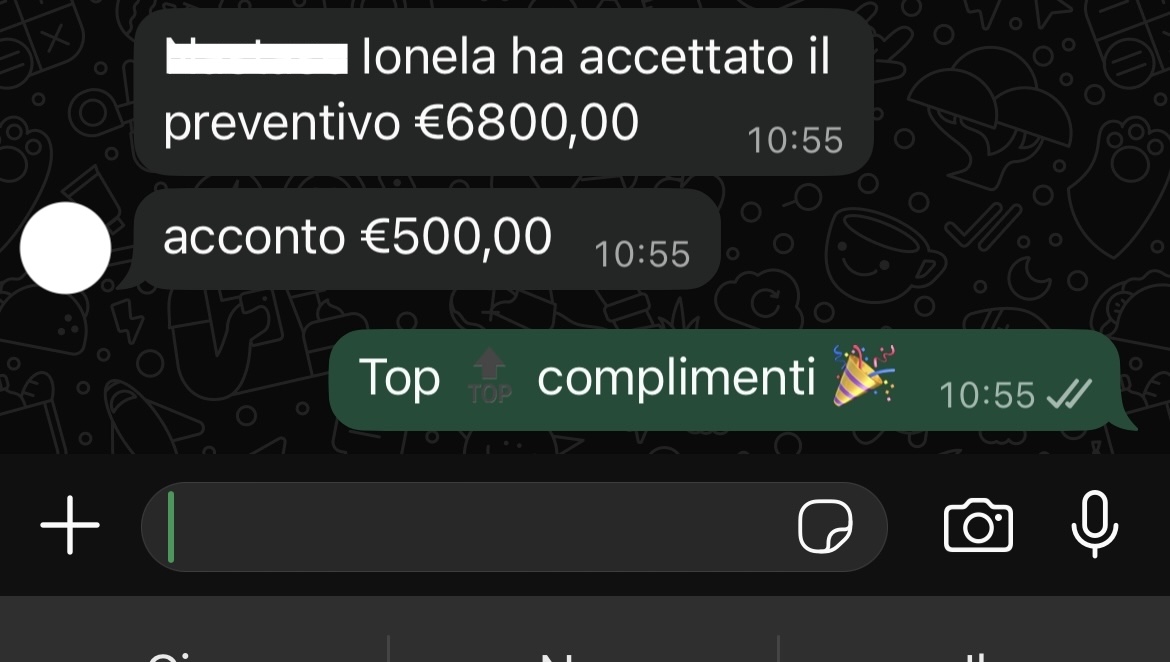Tap the TOP arrow emoji
The width and height of the screenshot is (1170, 662).
pos(489,377)
